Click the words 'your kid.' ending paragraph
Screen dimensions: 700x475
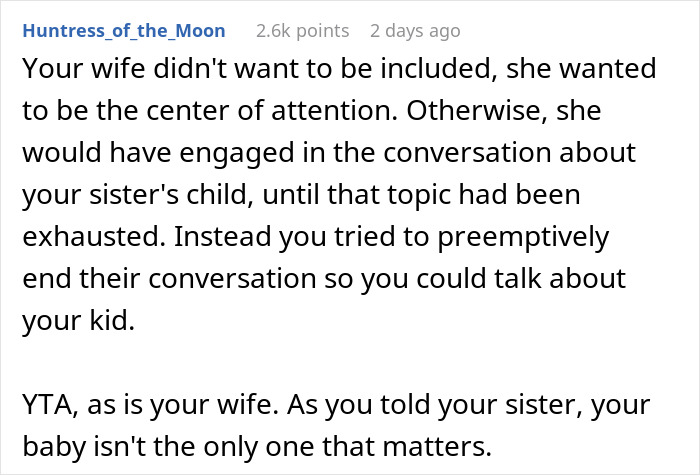79,321
